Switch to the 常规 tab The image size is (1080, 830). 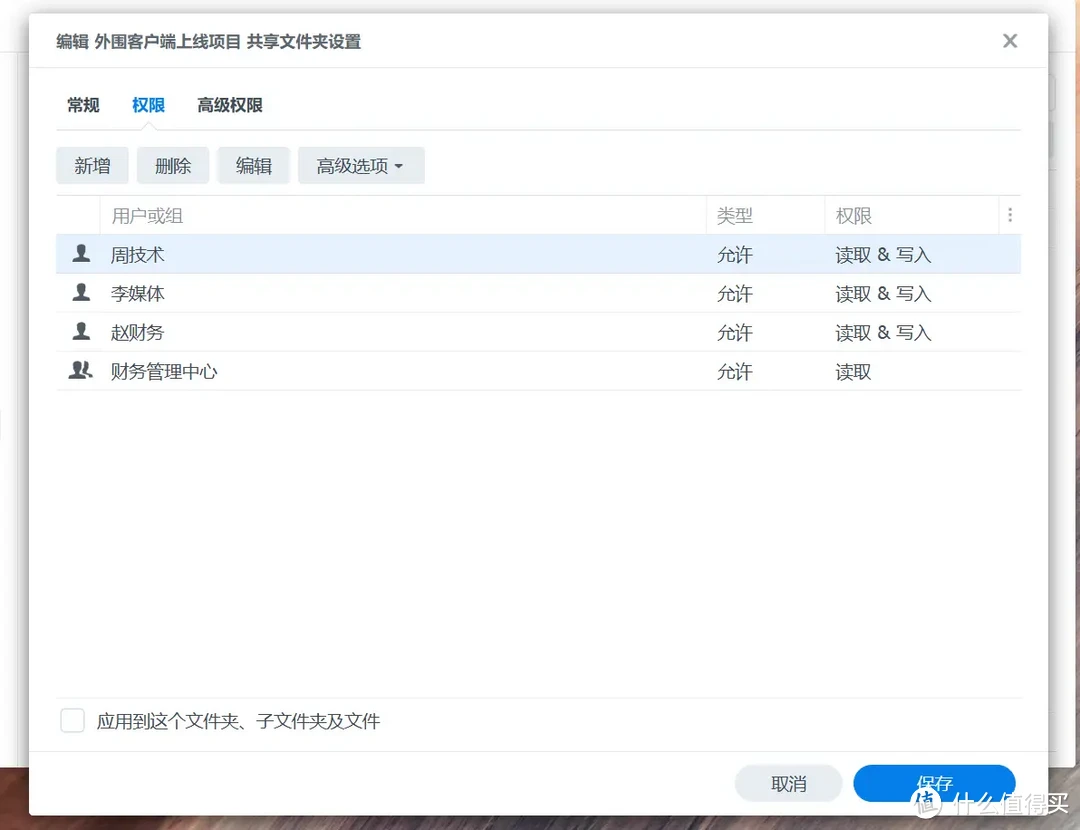pos(83,104)
